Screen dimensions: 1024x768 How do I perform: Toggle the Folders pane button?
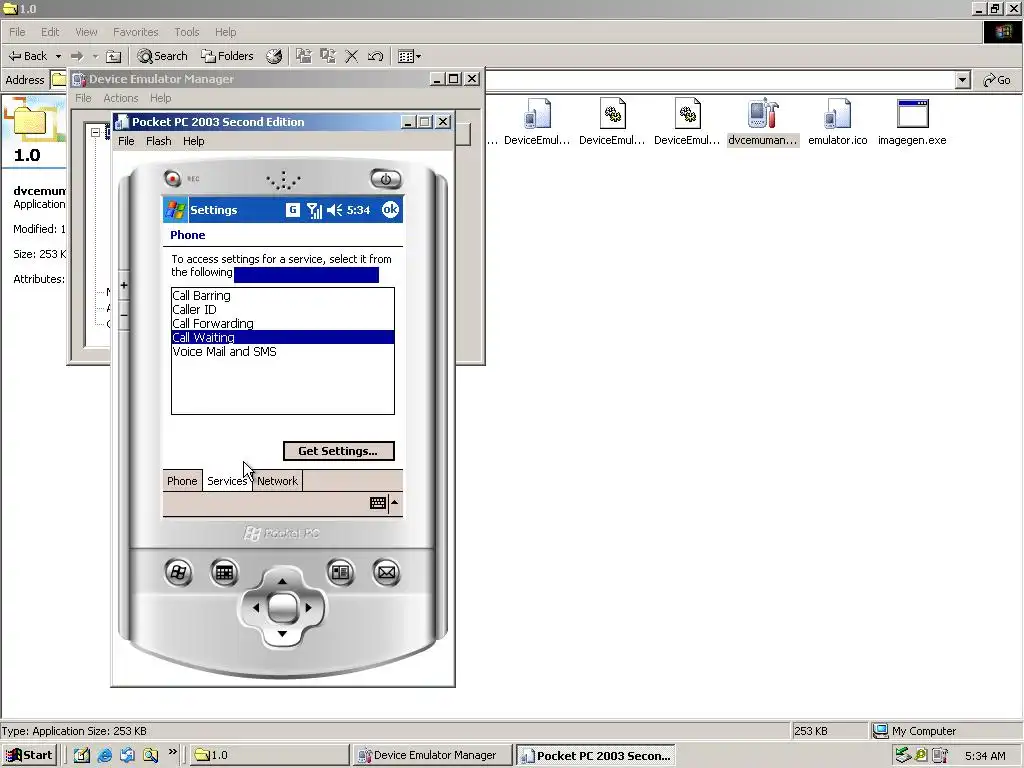[227, 56]
